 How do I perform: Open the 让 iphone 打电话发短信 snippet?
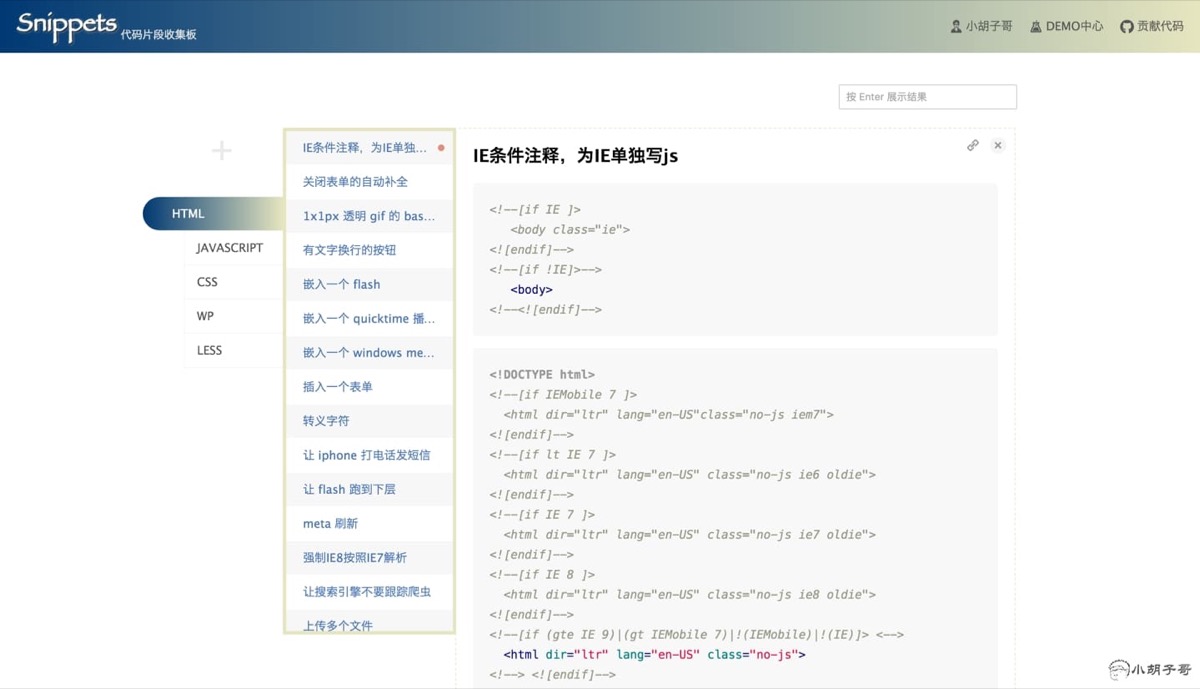click(x=366, y=455)
